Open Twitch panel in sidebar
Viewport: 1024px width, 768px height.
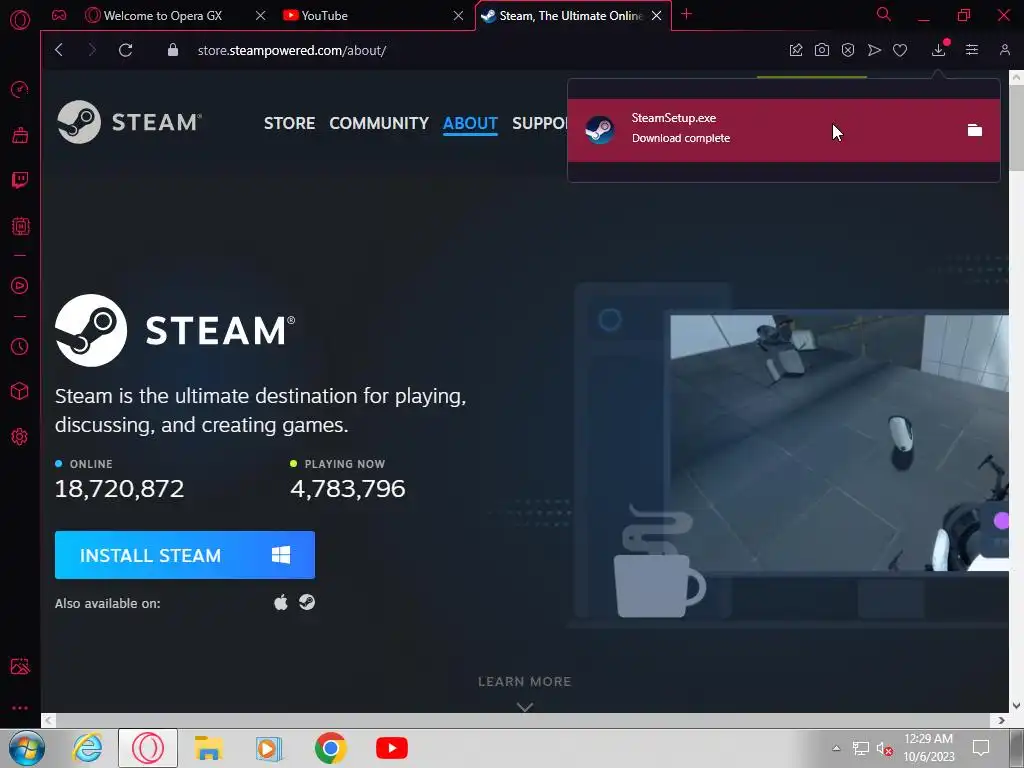(20, 180)
